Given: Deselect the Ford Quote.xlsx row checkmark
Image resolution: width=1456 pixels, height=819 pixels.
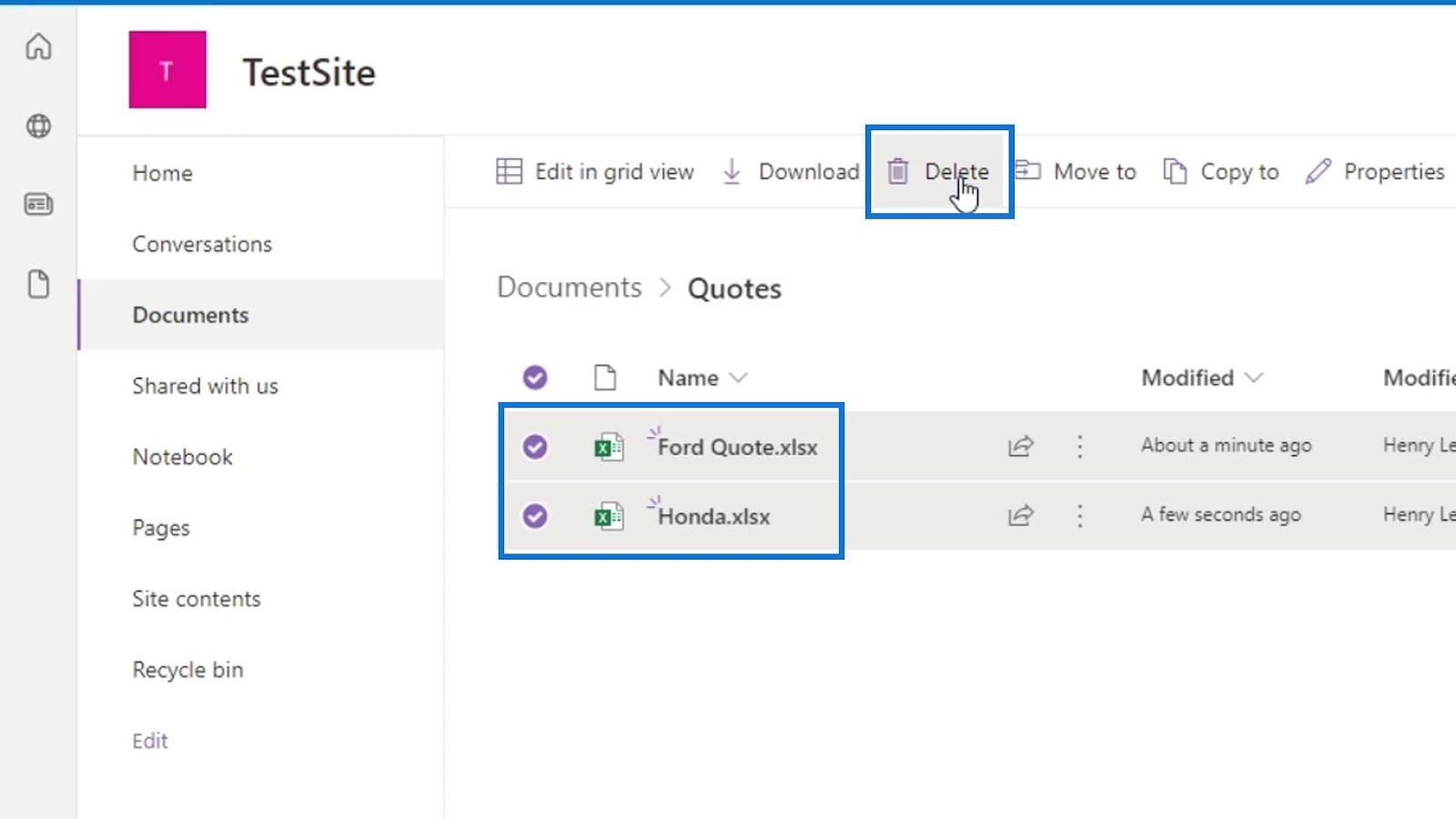Looking at the screenshot, I should coord(535,447).
